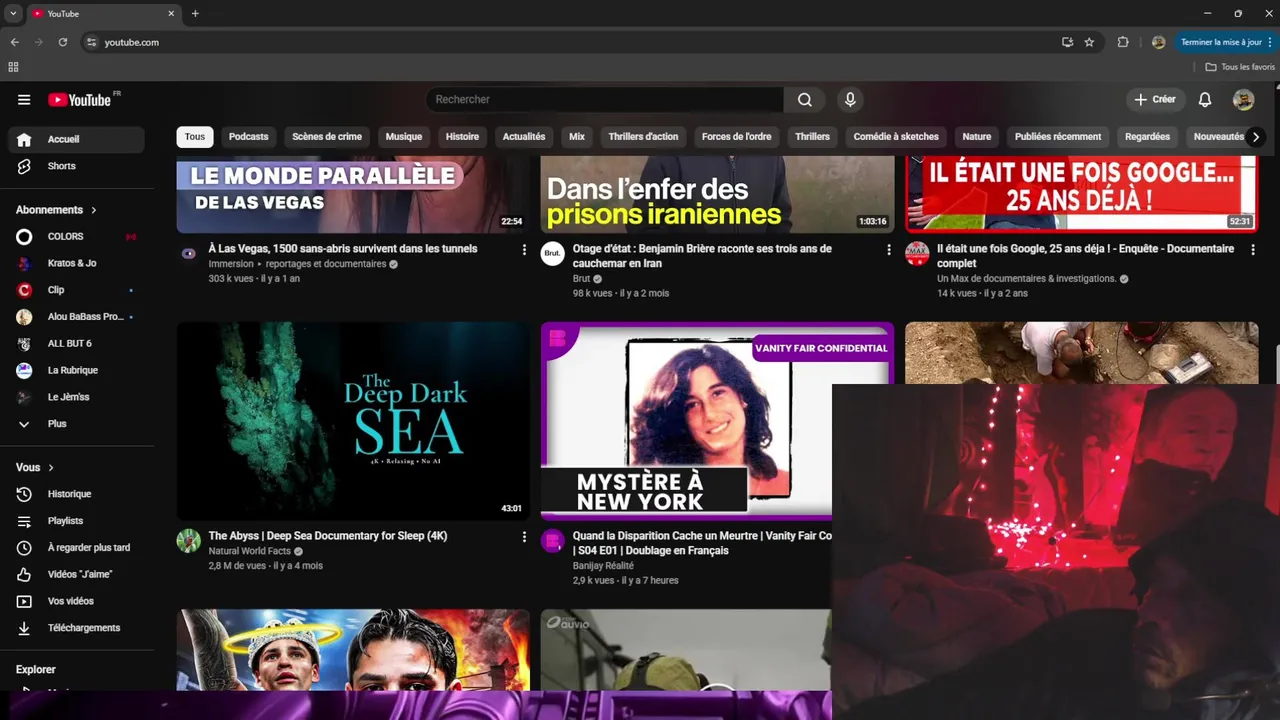The image size is (1280, 720).
Task: Click the Créer button
Action: coord(1155,100)
